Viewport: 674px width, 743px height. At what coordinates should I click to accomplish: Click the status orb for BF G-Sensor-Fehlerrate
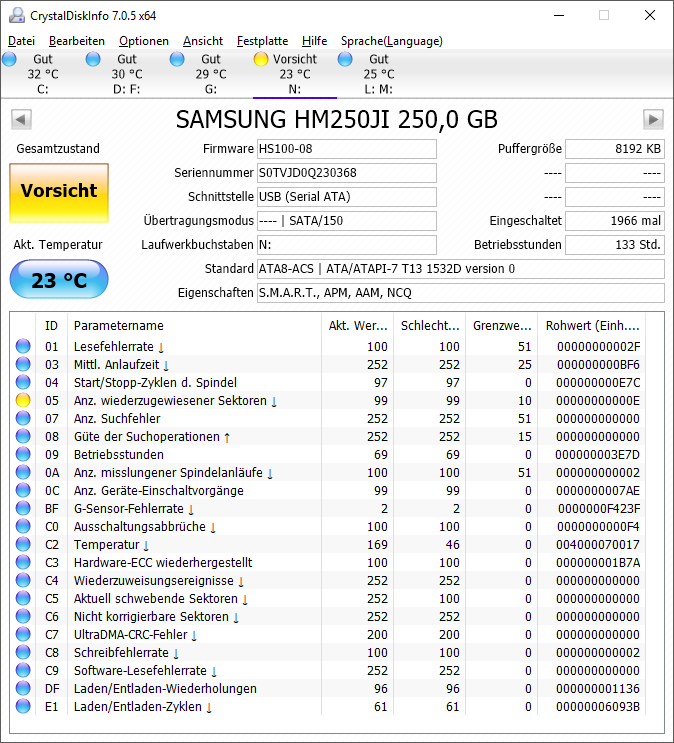23,508
